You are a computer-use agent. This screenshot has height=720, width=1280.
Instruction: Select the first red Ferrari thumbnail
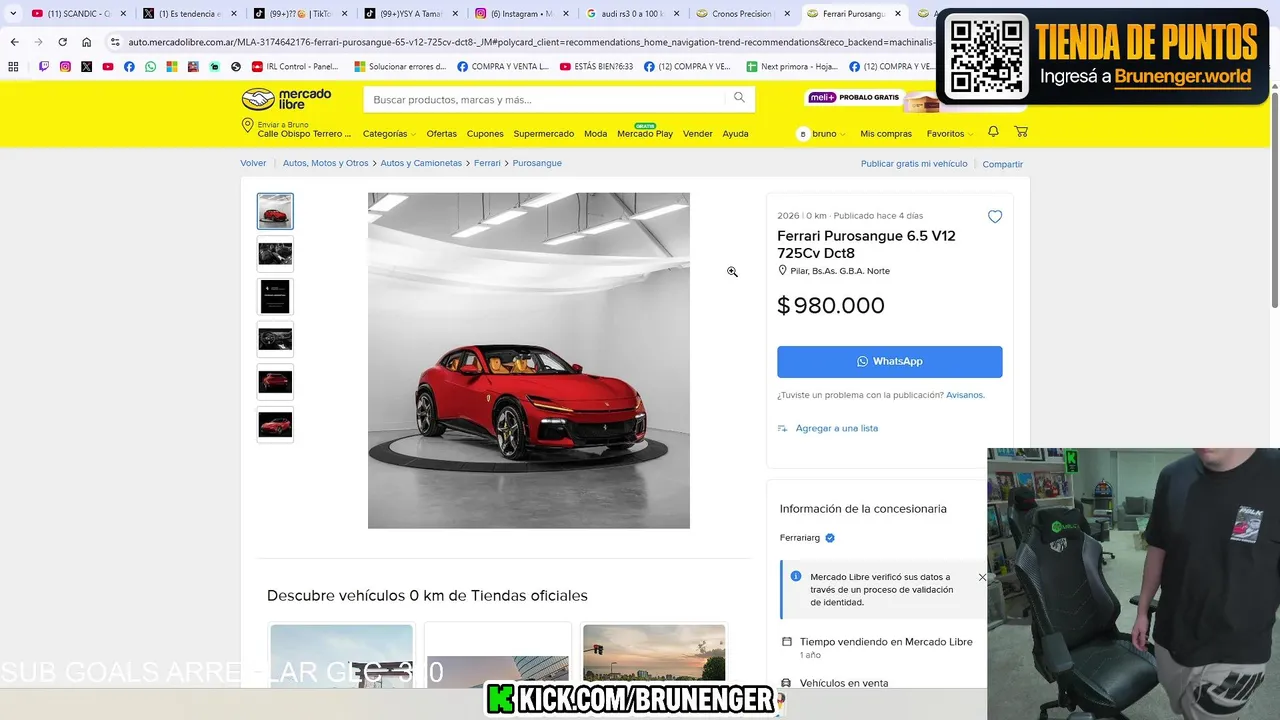tap(275, 211)
